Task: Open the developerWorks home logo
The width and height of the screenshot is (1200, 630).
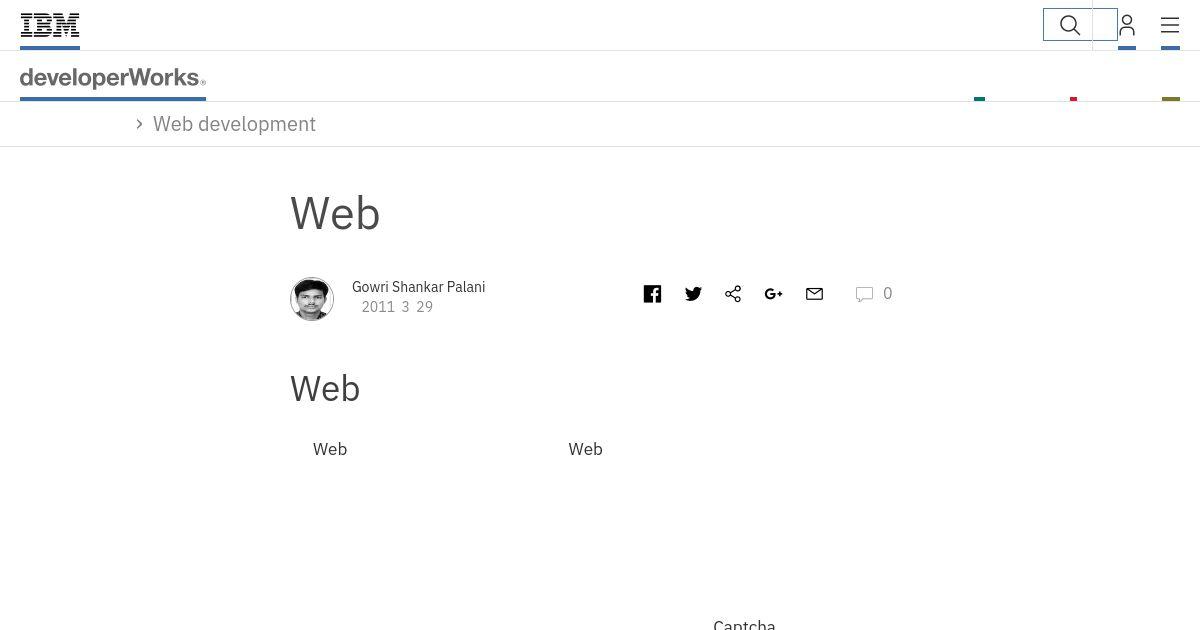Action: coord(113,78)
